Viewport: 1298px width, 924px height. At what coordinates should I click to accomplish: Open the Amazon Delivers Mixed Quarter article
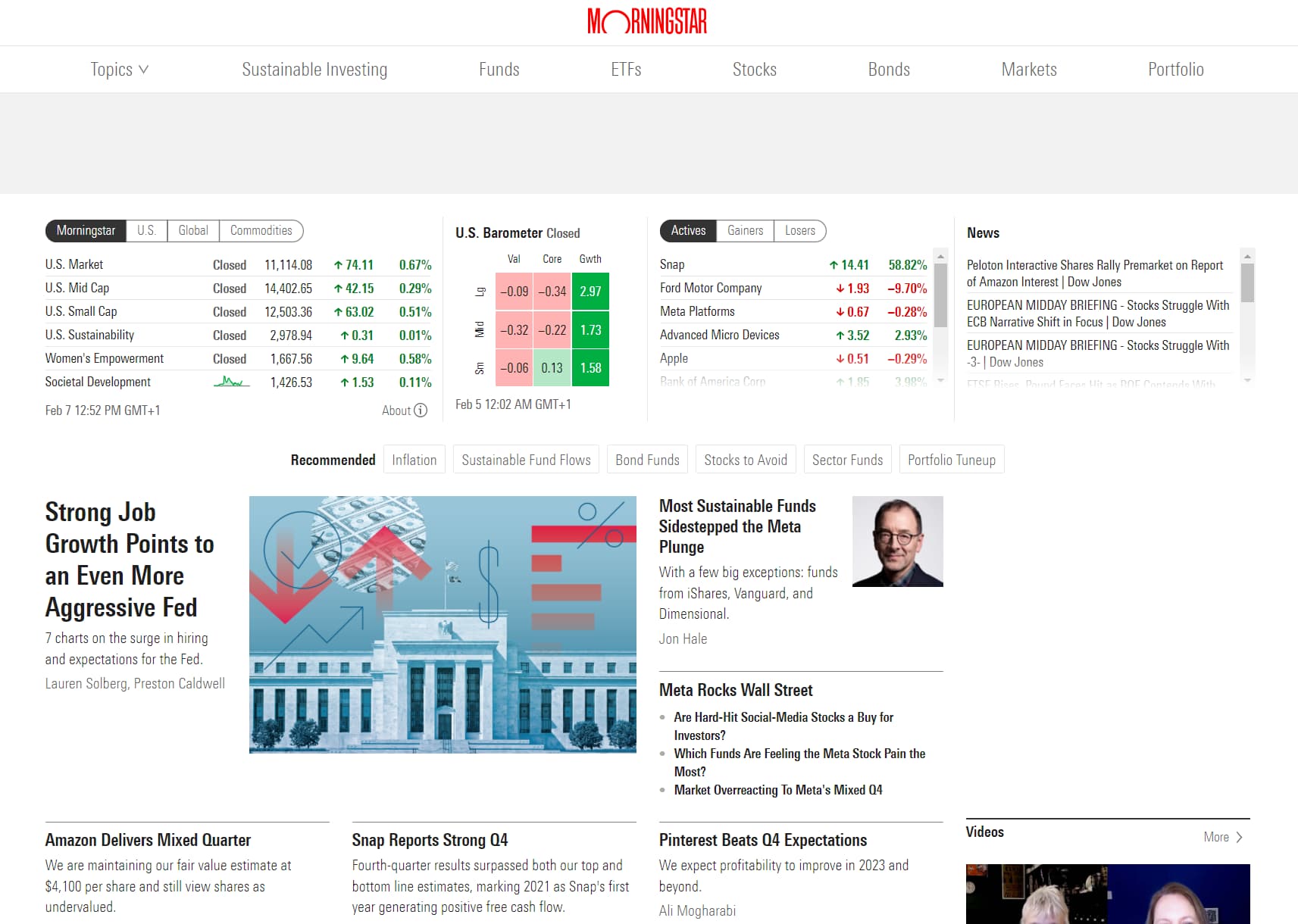pos(148,840)
